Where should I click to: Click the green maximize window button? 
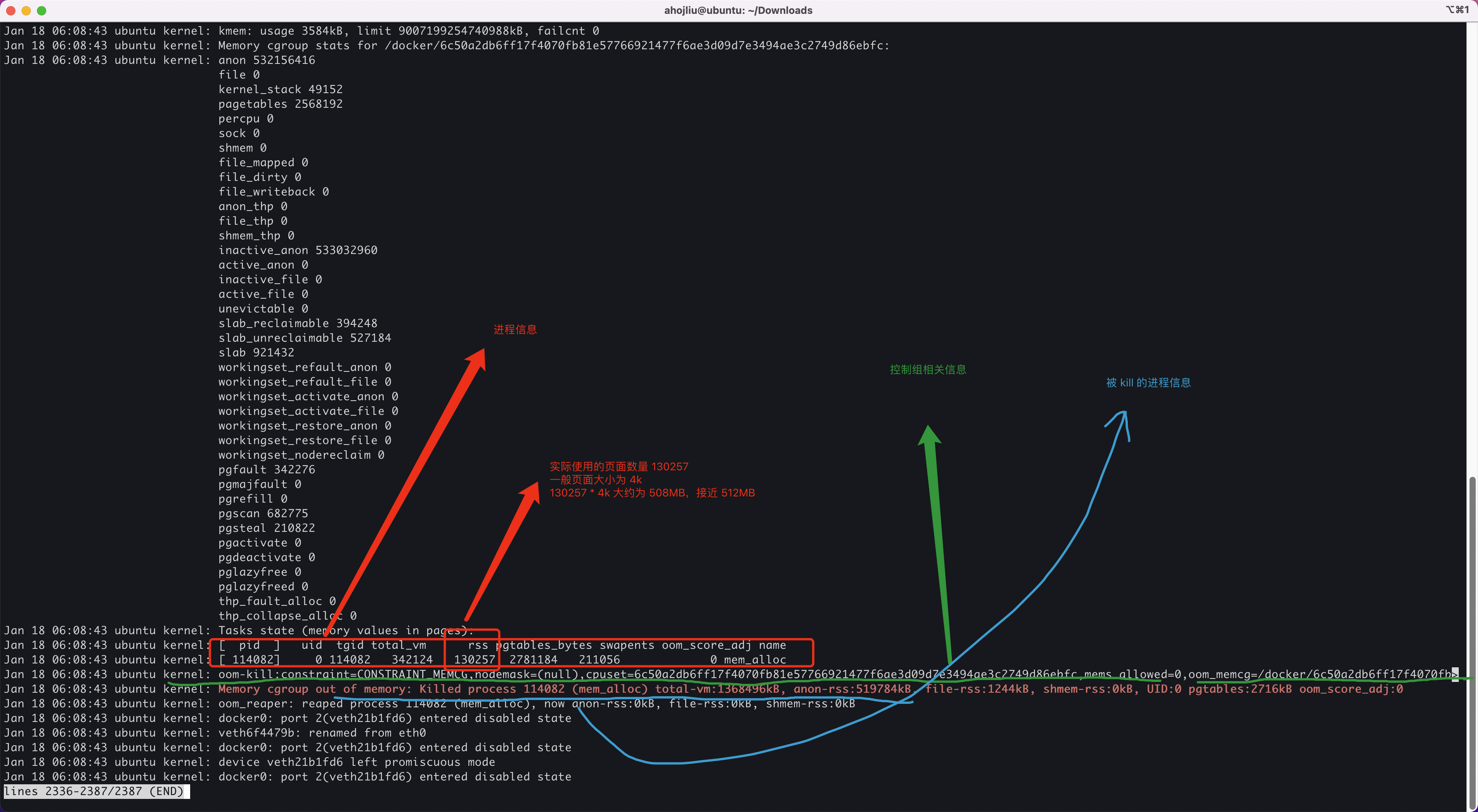pos(41,10)
